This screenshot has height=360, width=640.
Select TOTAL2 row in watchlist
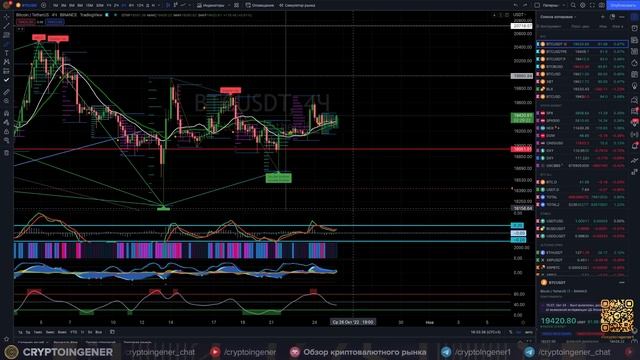tap(582, 204)
